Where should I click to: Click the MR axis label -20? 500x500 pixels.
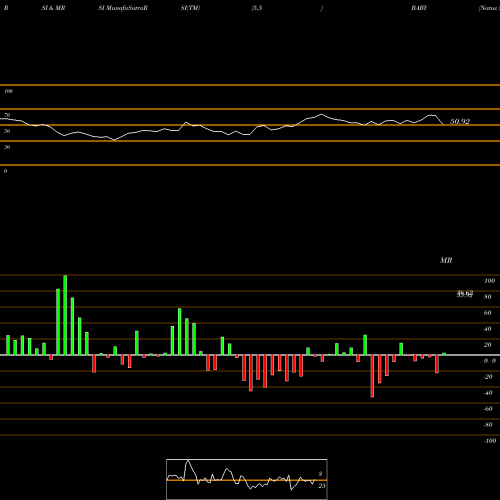[488, 377]
